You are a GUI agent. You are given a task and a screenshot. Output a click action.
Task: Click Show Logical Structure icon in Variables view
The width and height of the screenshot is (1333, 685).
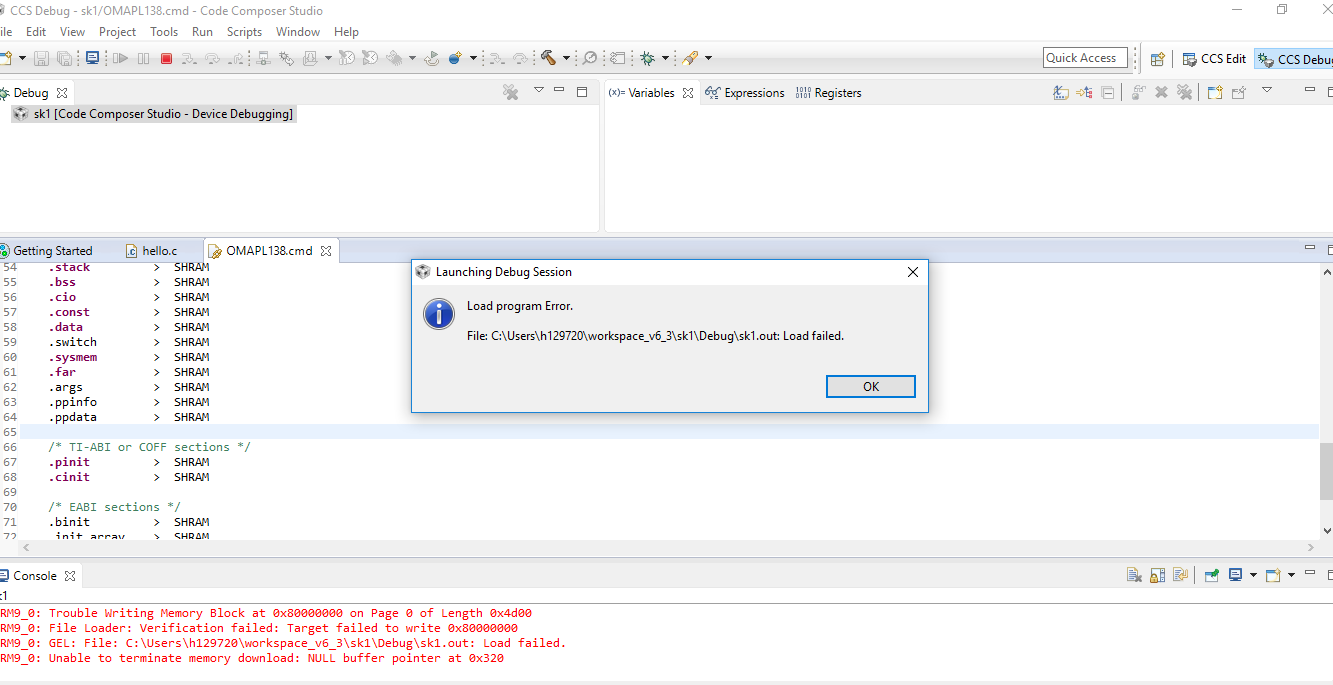[1084, 92]
